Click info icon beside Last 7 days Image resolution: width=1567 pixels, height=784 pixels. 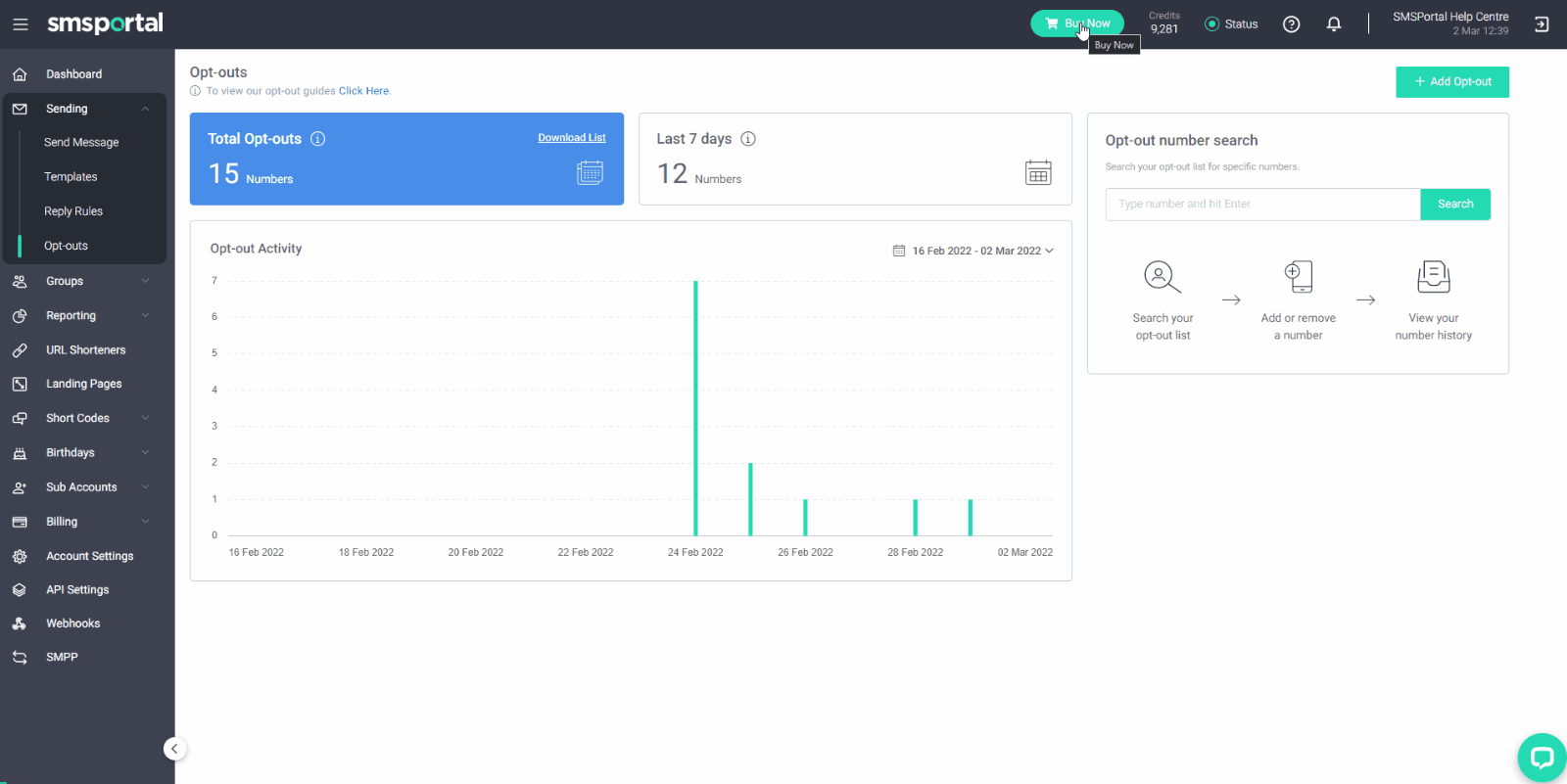(748, 139)
